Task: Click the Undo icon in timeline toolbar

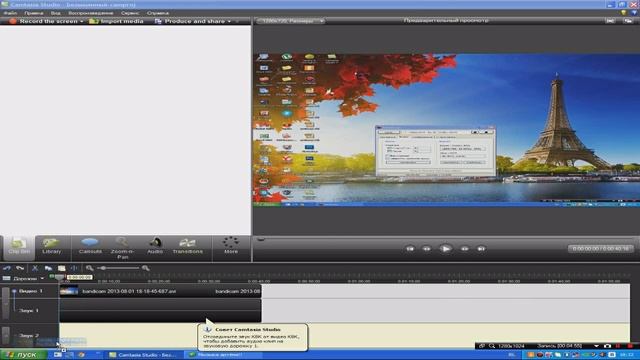Action: [7, 268]
